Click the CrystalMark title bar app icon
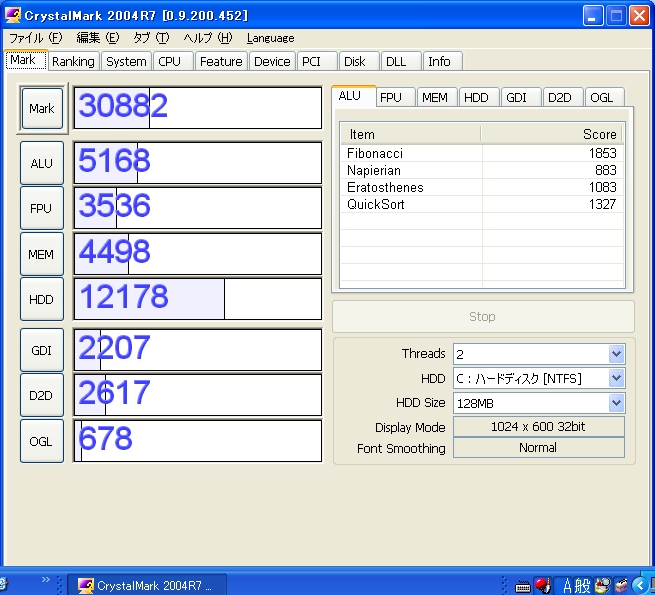The image size is (655, 595). 13,15
